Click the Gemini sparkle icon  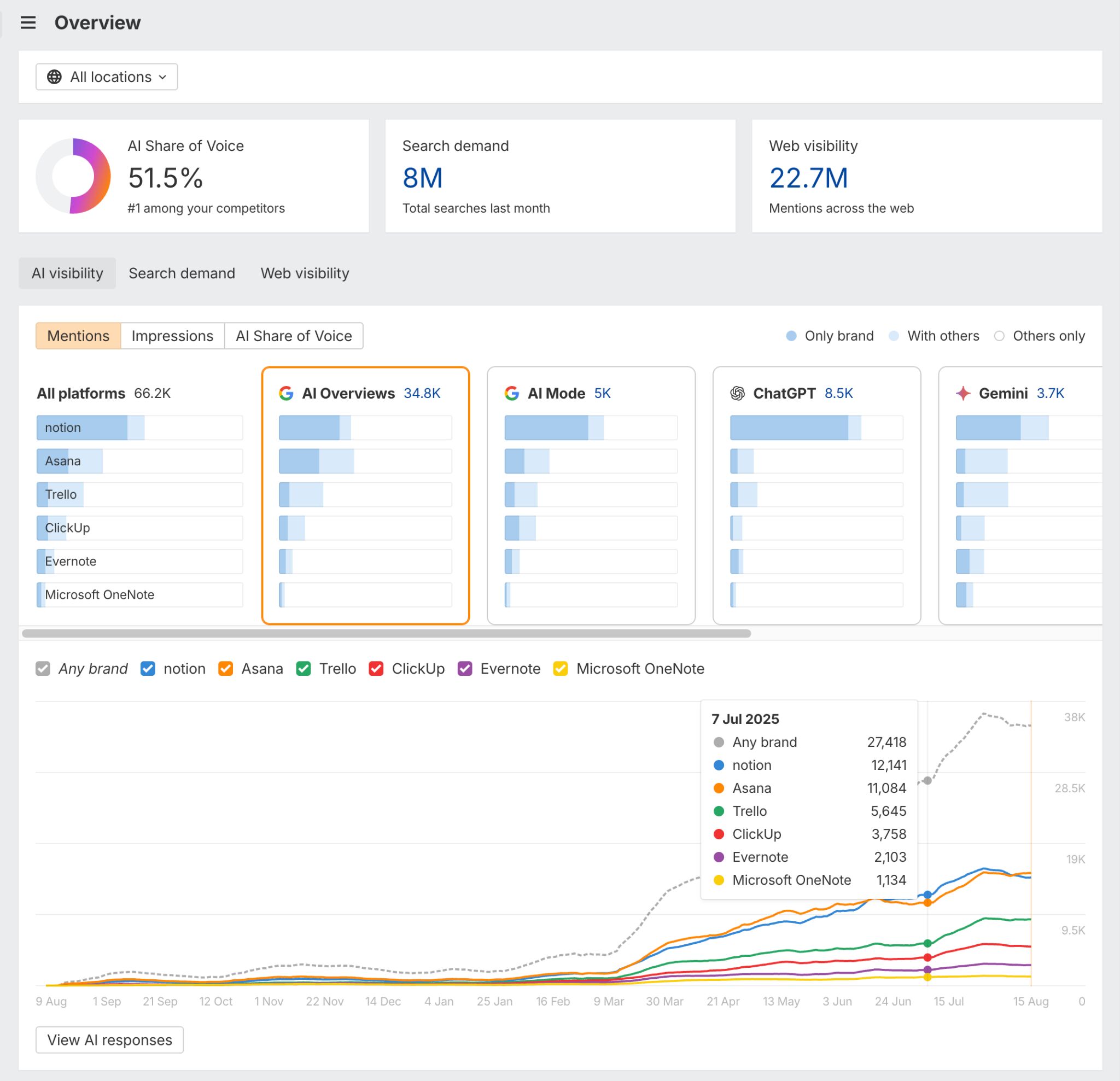(x=964, y=393)
